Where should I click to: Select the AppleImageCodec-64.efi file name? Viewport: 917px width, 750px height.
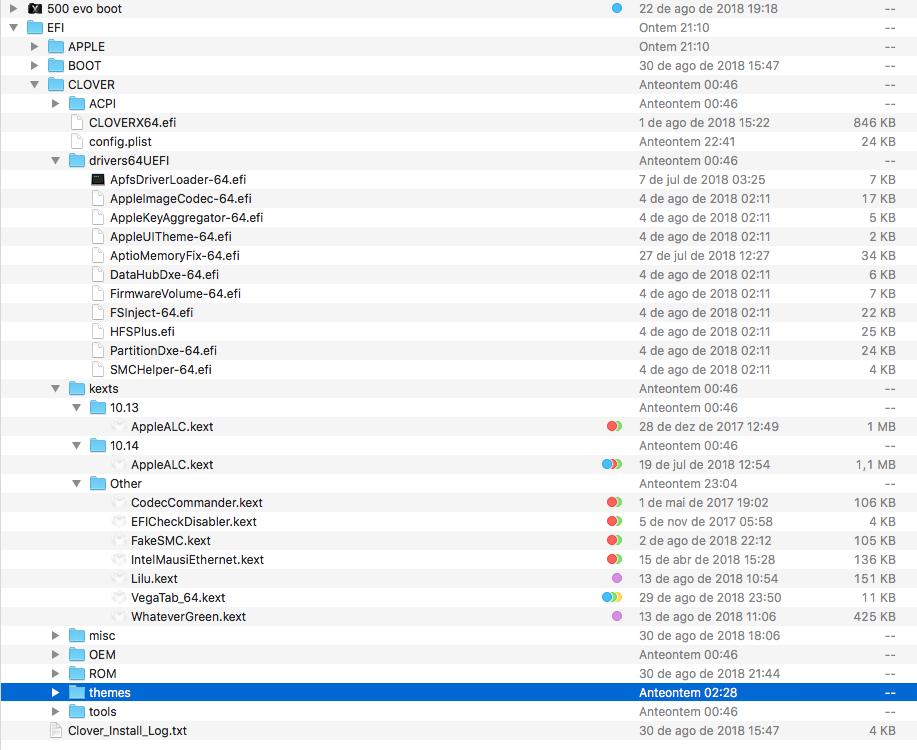181,199
